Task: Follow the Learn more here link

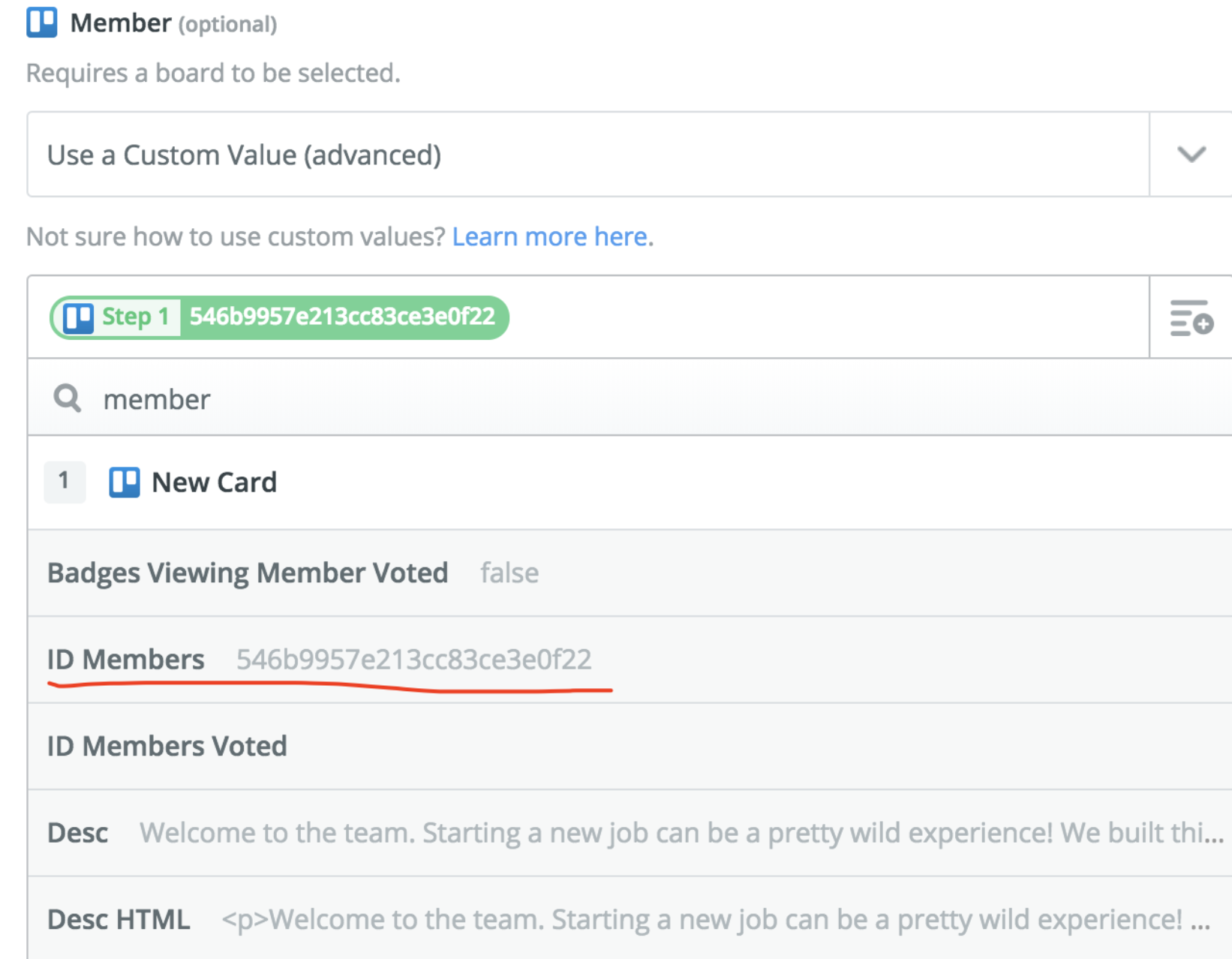Action: [552, 237]
